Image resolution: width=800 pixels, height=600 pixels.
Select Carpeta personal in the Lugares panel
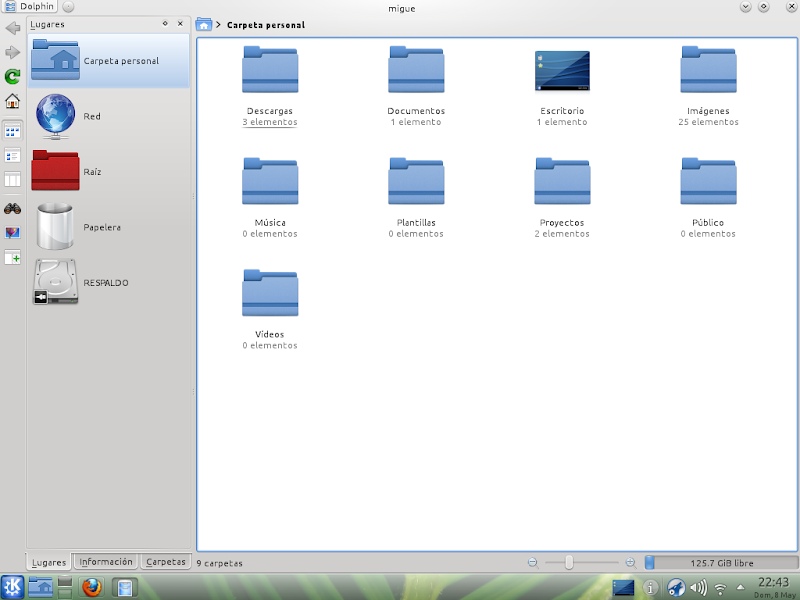(x=109, y=61)
